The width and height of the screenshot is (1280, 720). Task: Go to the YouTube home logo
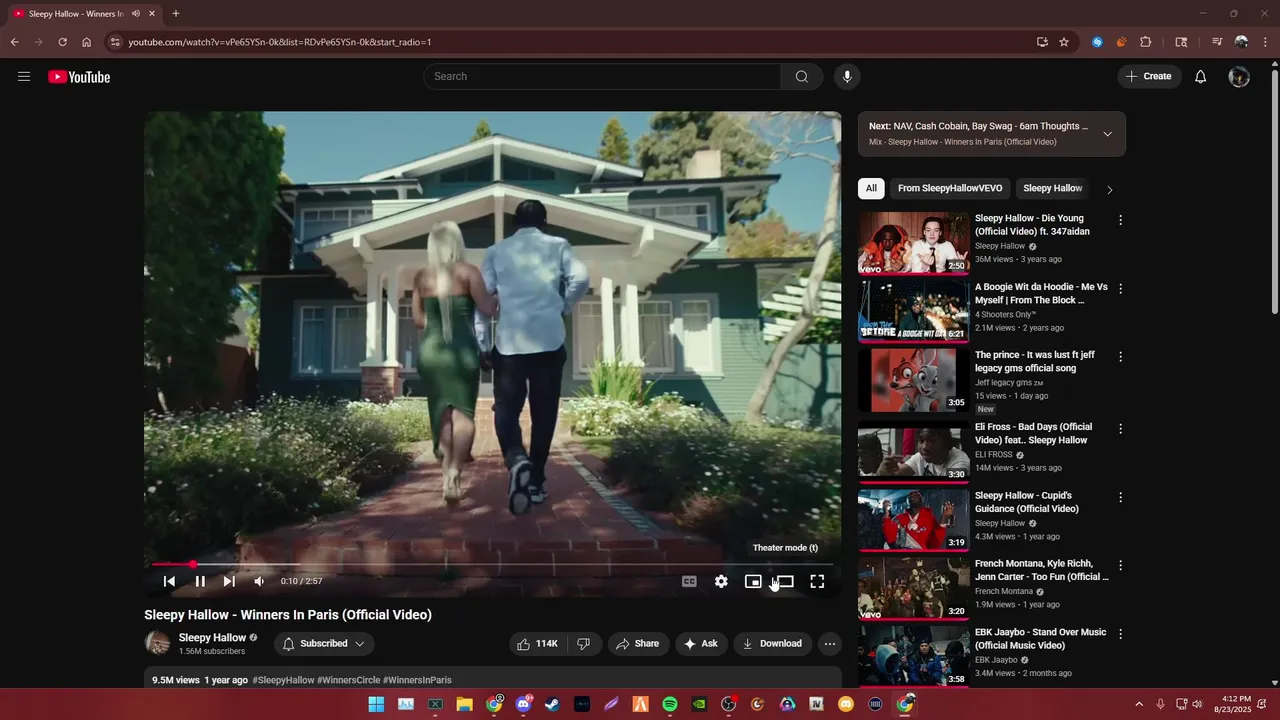[x=79, y=77]
